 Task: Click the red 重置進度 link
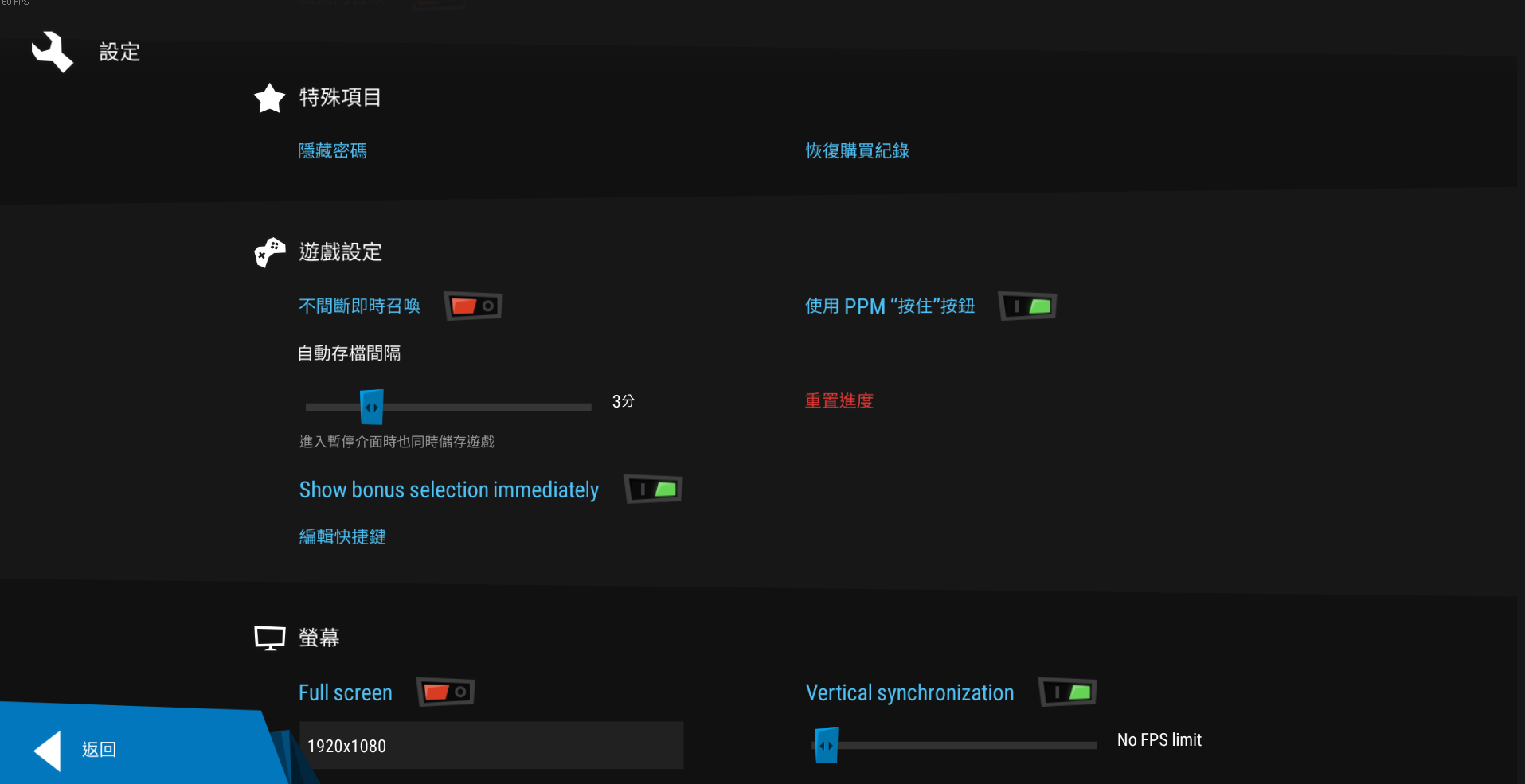tap(839, 401)
